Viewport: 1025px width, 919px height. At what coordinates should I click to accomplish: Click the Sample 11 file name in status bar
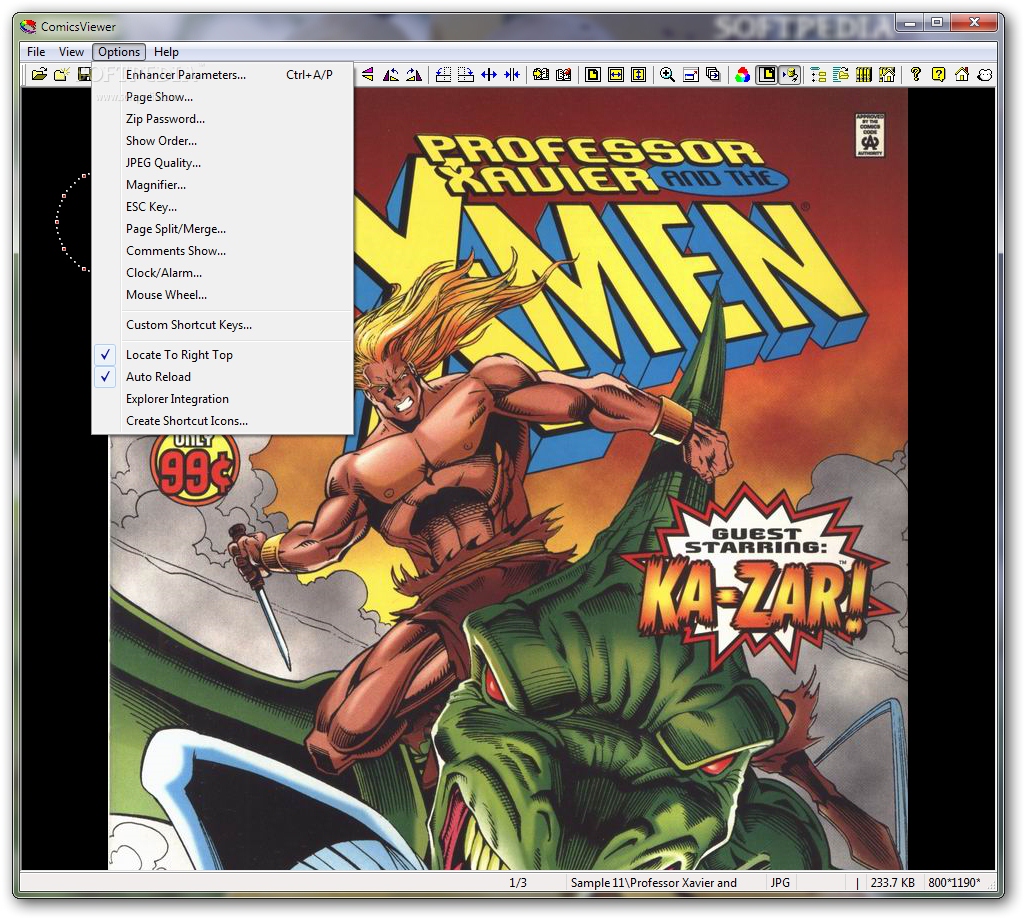[x=654, y=882]
